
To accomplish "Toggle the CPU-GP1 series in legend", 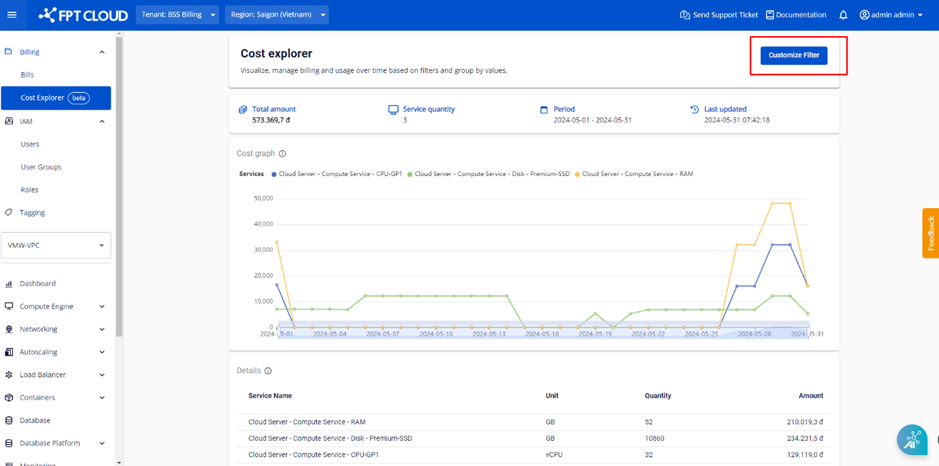I will tap(337, 174).
